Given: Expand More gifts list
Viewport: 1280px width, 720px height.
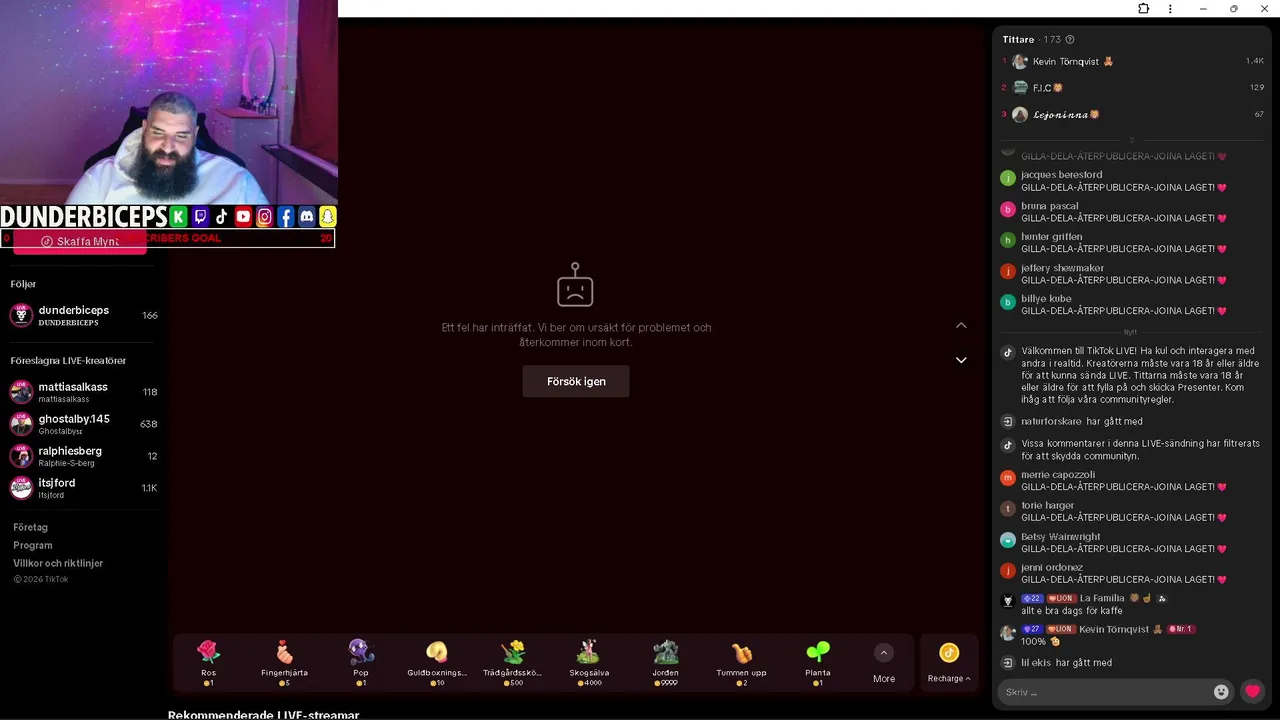Looking at the screenshot, I should tap(883, 663).
